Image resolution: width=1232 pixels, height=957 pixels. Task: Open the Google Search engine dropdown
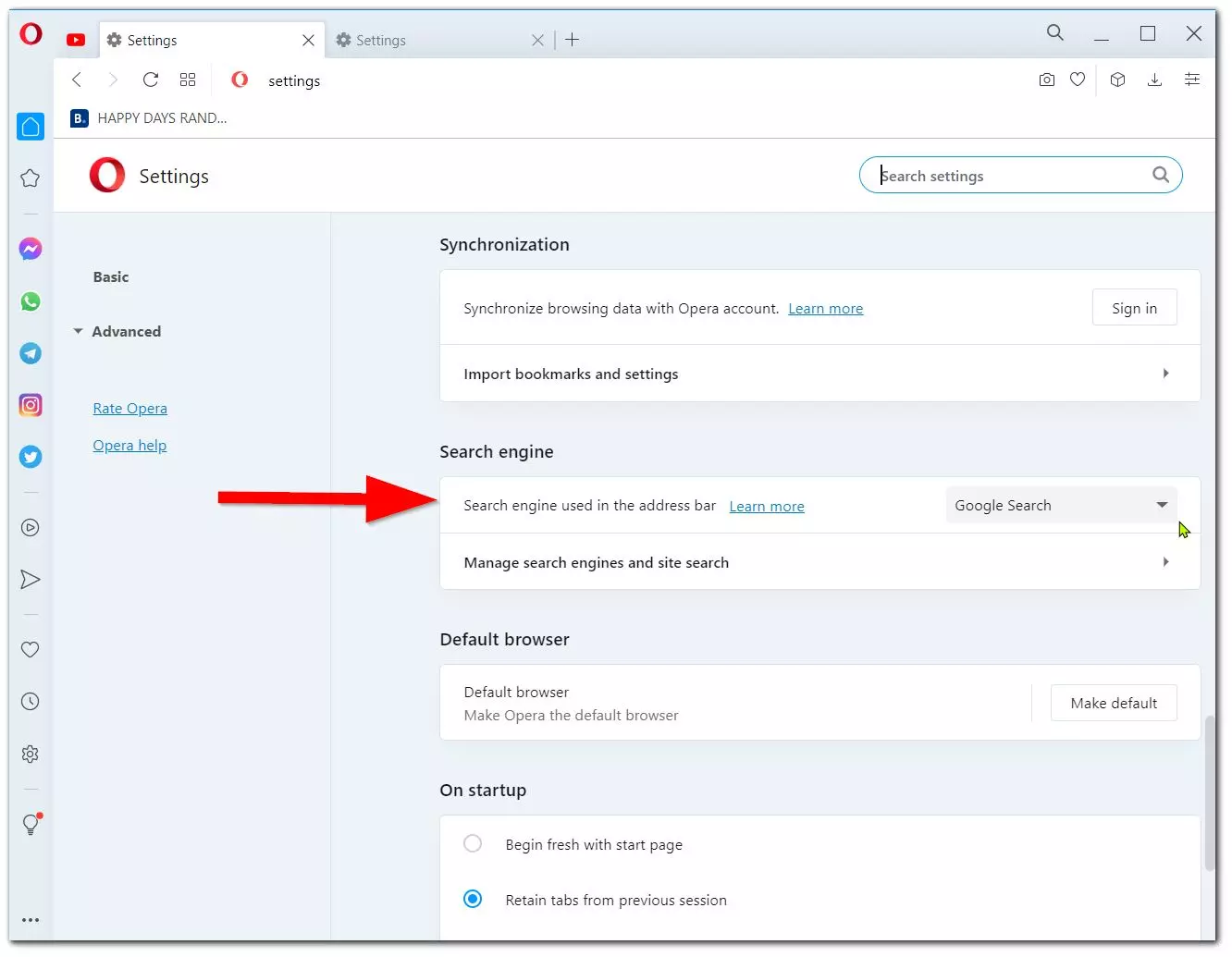(x=1061, y=505)
